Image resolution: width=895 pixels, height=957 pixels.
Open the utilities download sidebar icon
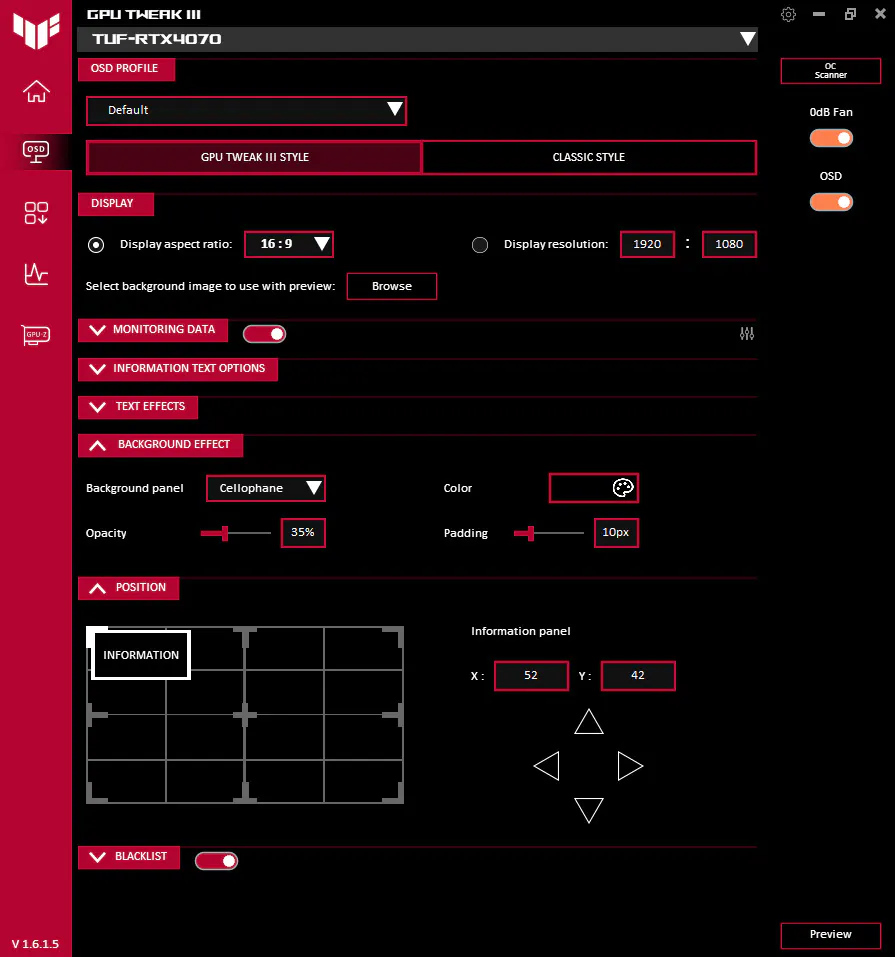tap(36, 213)
